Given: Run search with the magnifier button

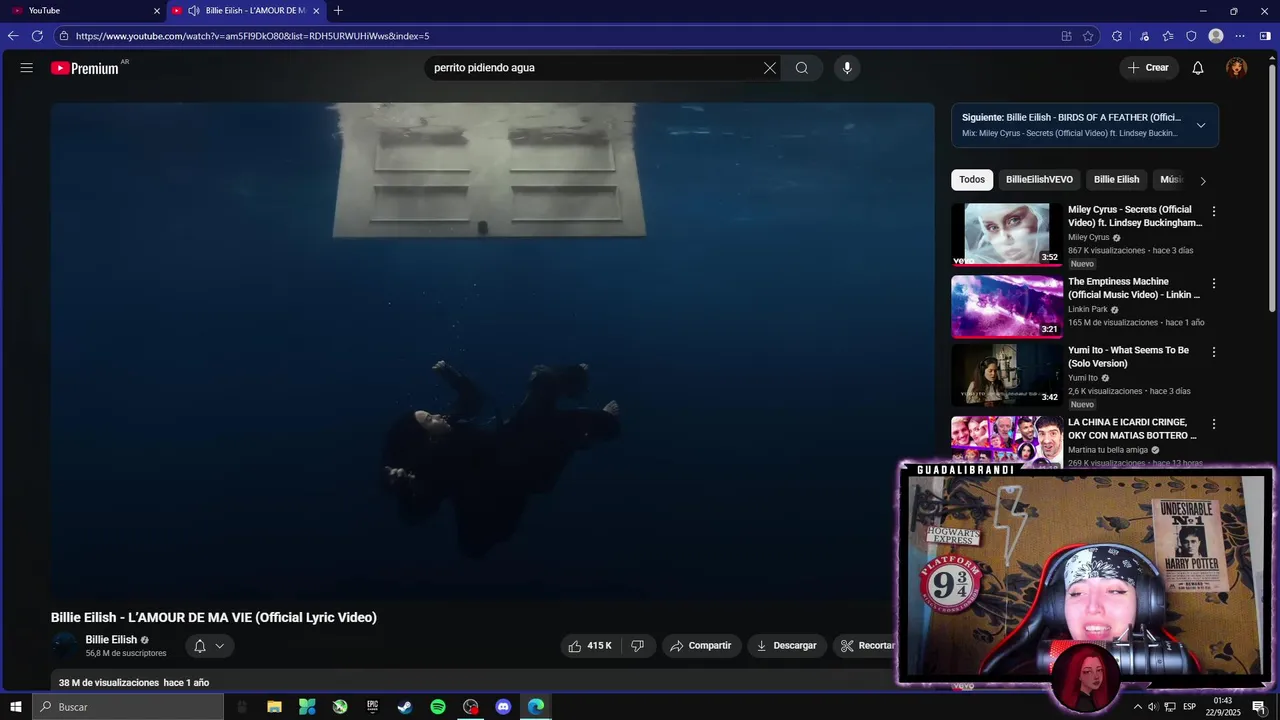Looking at the screenshot, I should point(802,68).
